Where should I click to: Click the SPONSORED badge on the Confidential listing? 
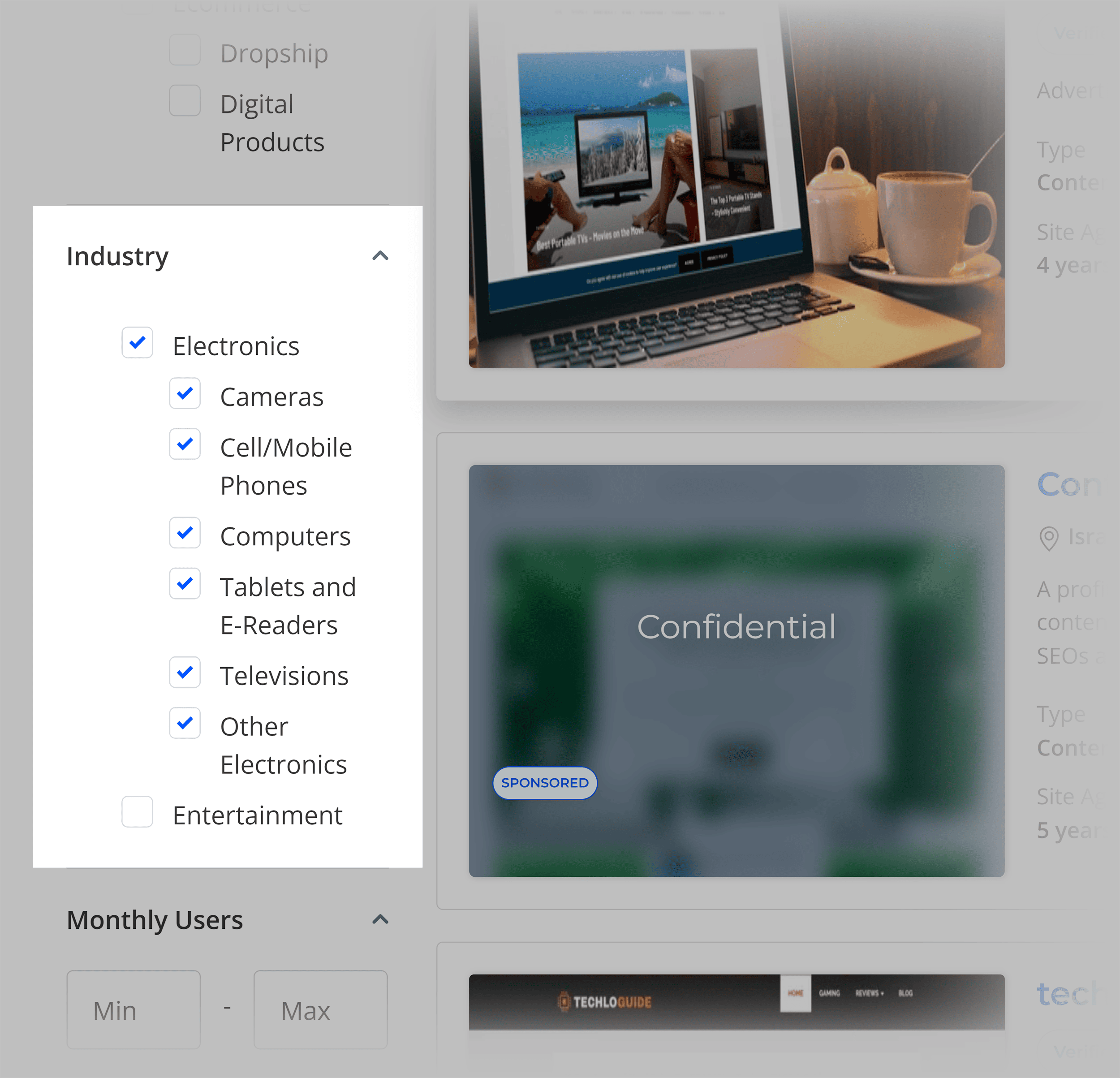pyautogui.click(x=545, y=783)
